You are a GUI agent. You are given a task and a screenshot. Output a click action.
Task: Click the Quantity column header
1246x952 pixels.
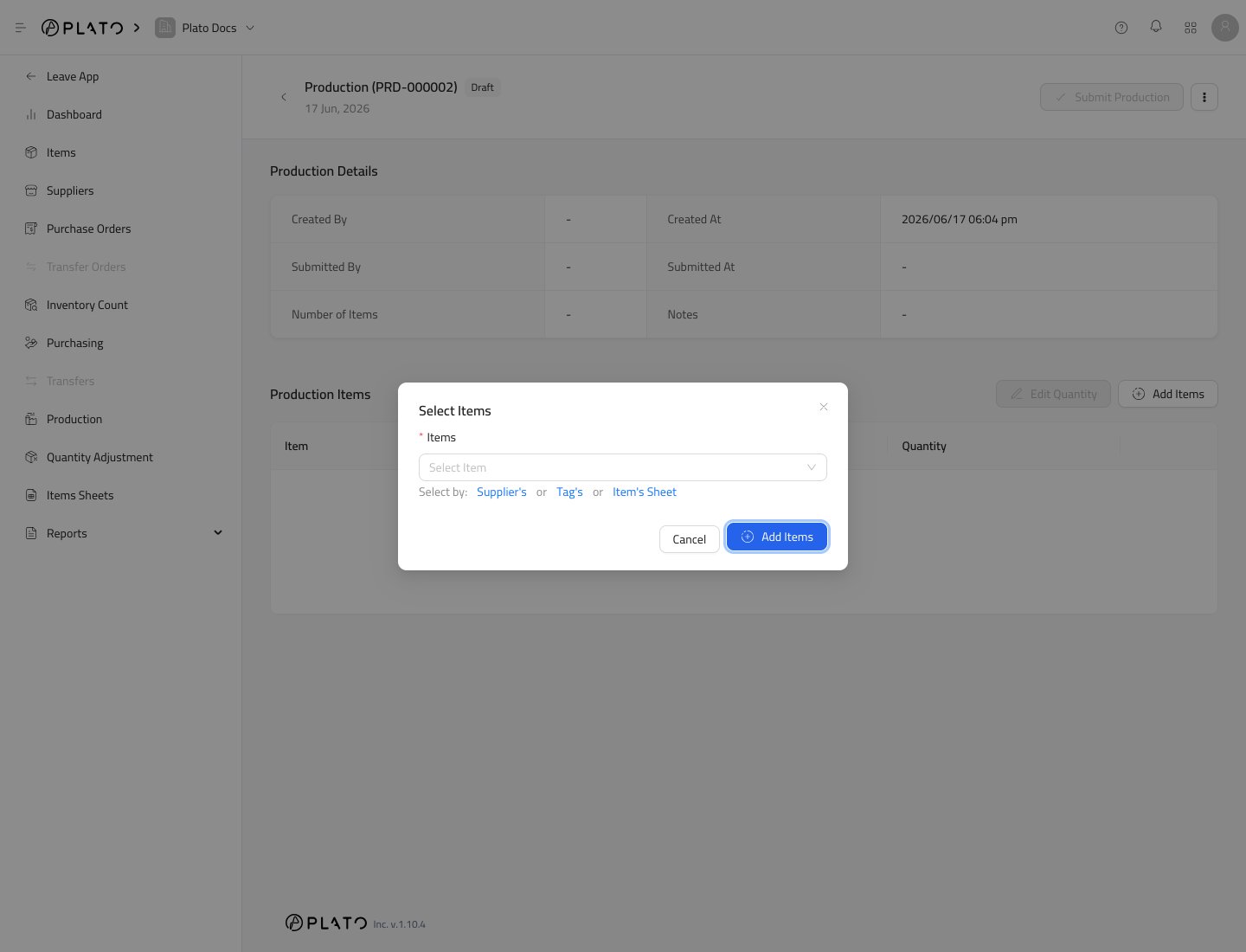(924, 446)
